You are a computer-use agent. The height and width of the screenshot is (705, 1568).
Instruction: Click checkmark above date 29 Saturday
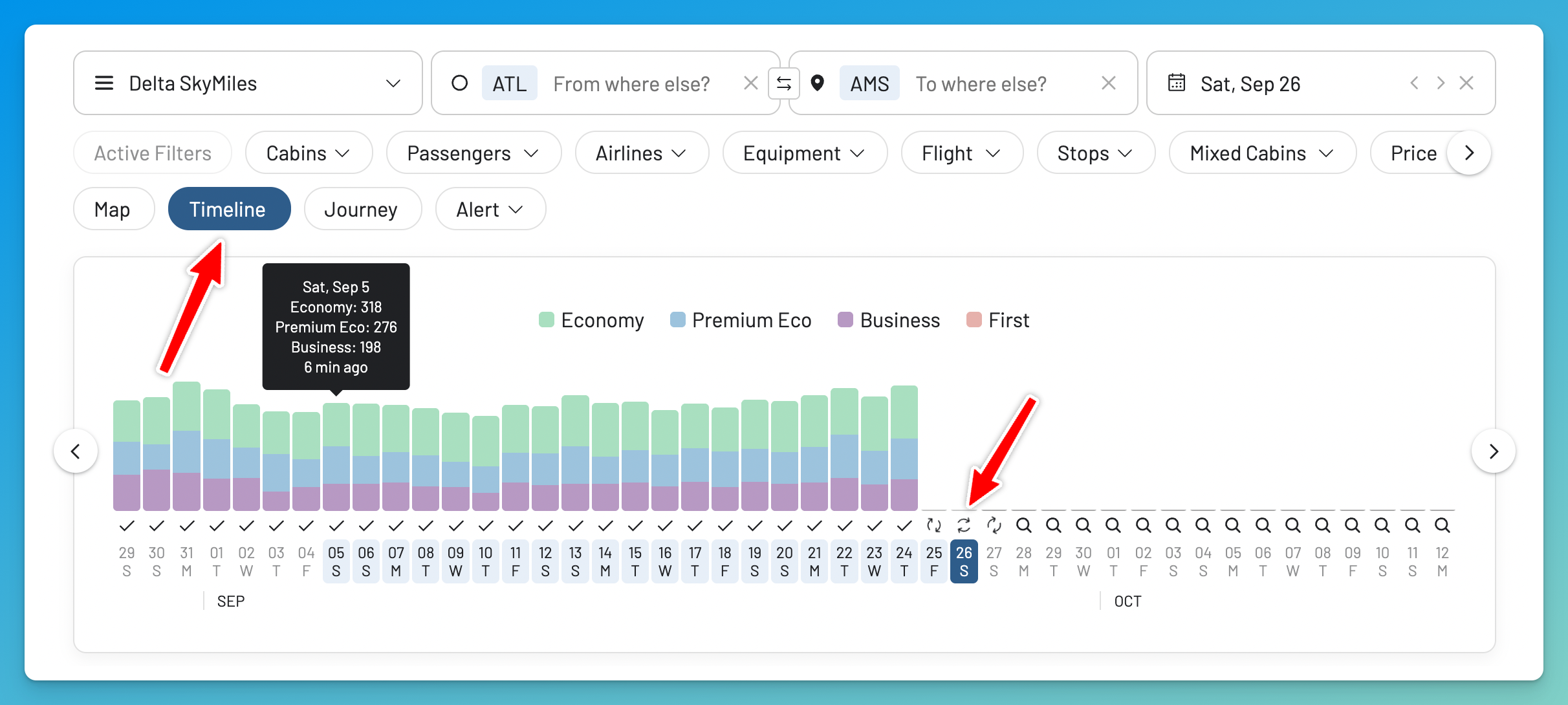(x=127, y=525)
